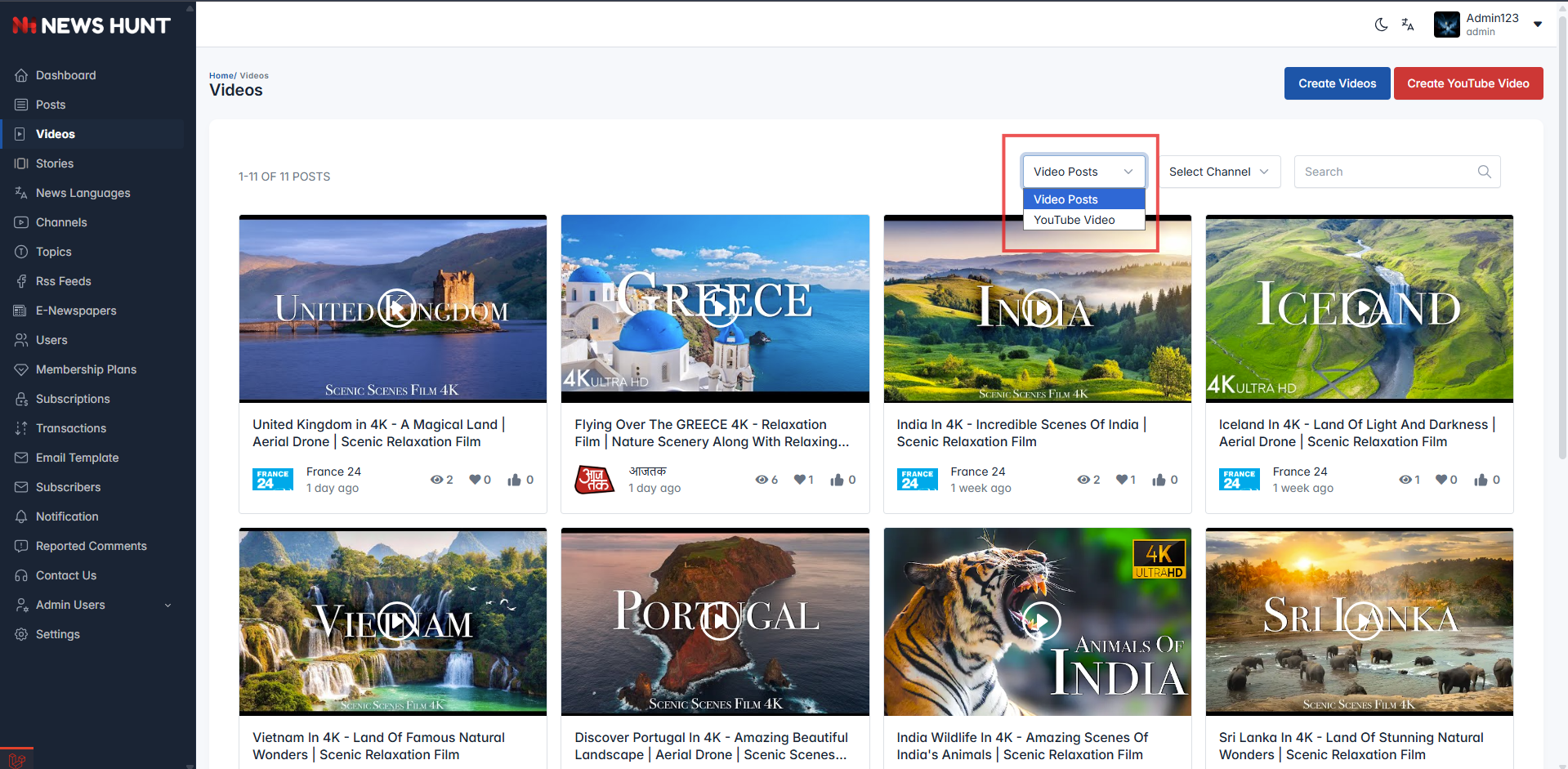Screen dimensions: 1568x769
Task: Click the Aaj Tak channel logo
Action: point(595,480)
